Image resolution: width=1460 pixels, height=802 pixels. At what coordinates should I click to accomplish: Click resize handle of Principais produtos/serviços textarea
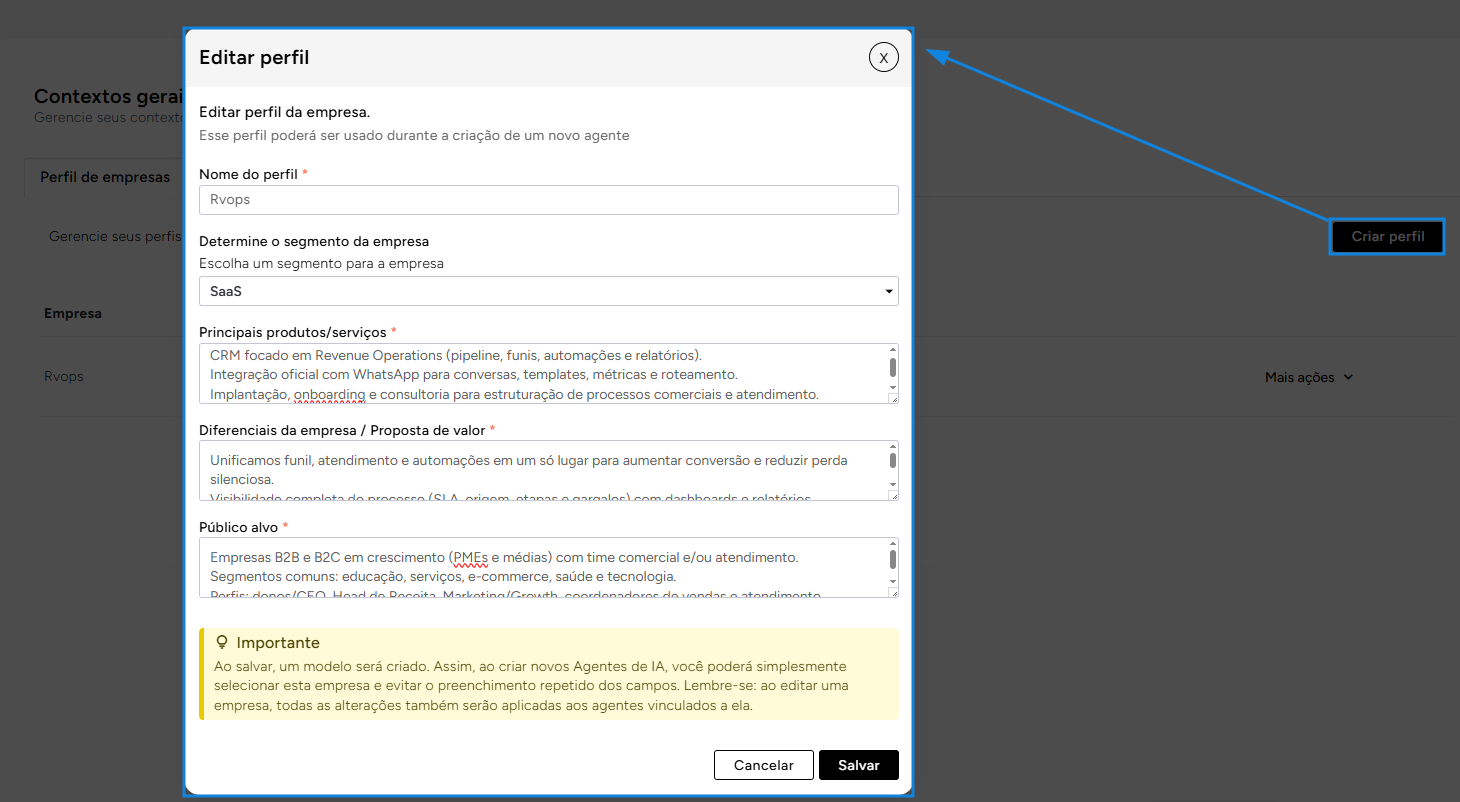click(x=892, y=398)
